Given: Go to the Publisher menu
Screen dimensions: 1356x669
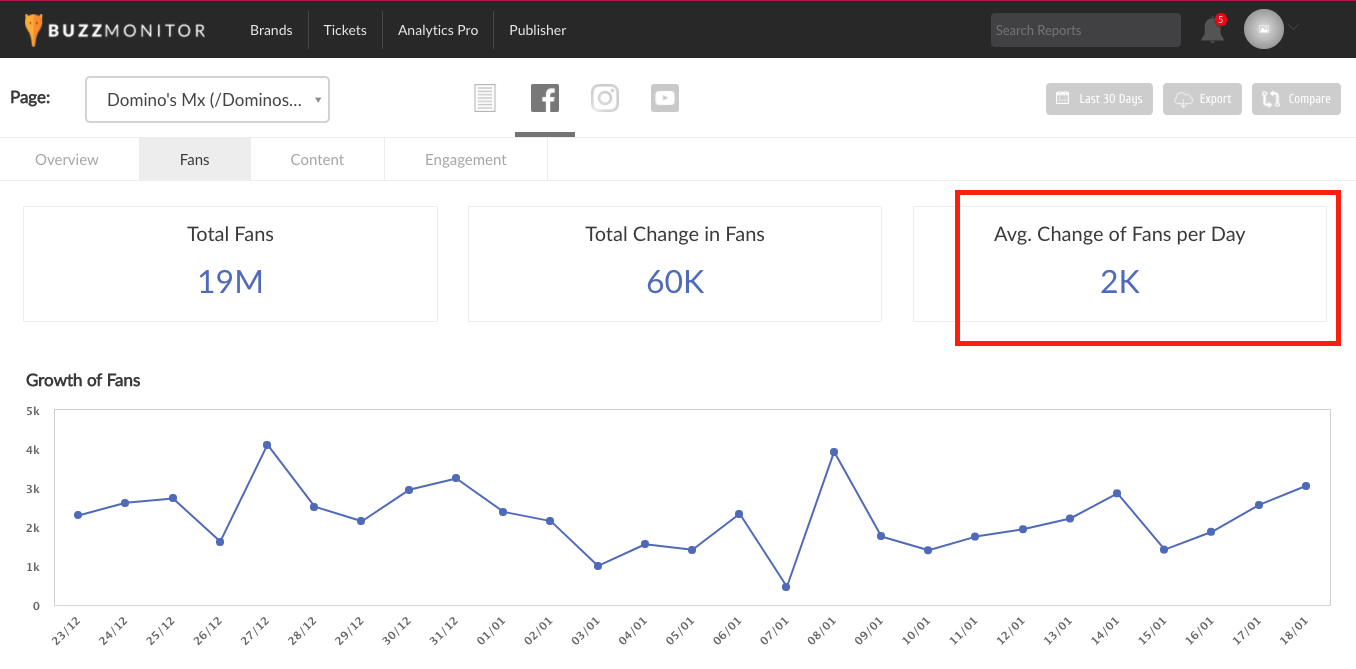Looking at the screenshot, I should tap(538, 30).
